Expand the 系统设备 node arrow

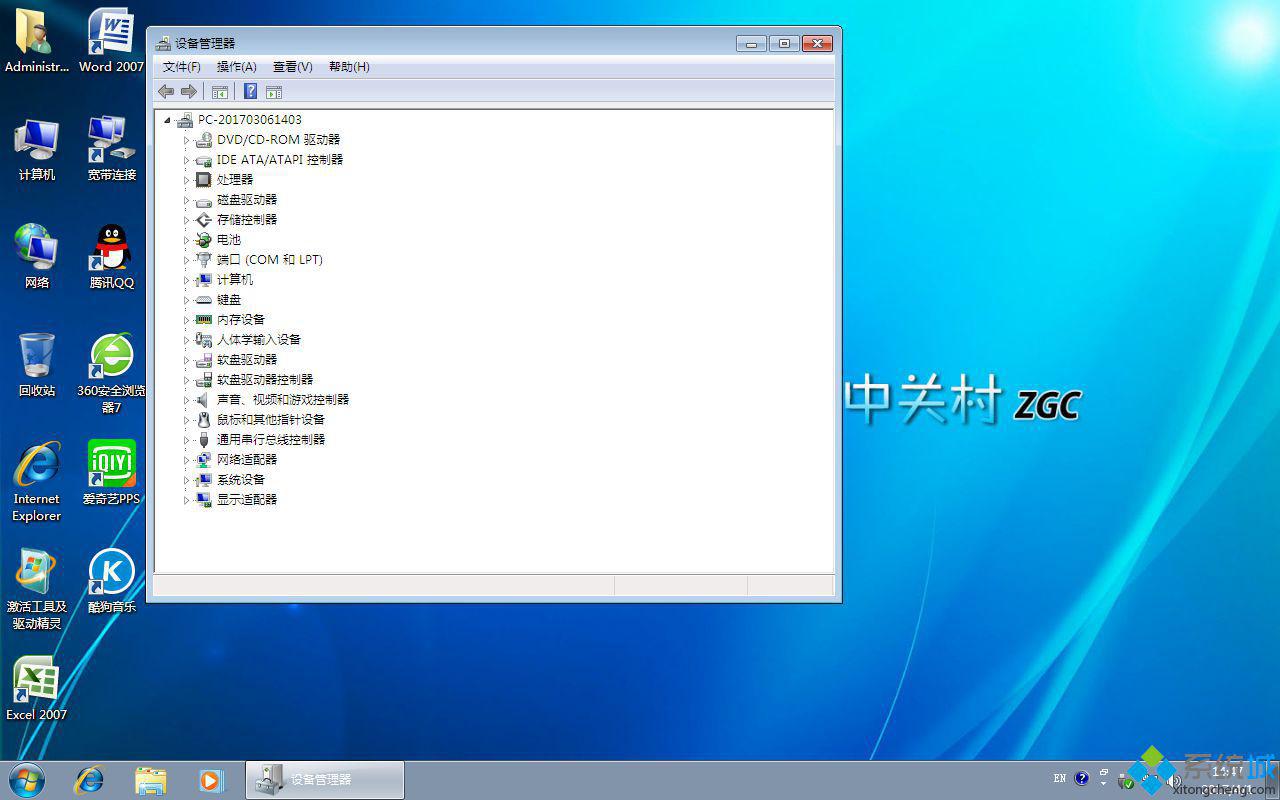point(186,480)
